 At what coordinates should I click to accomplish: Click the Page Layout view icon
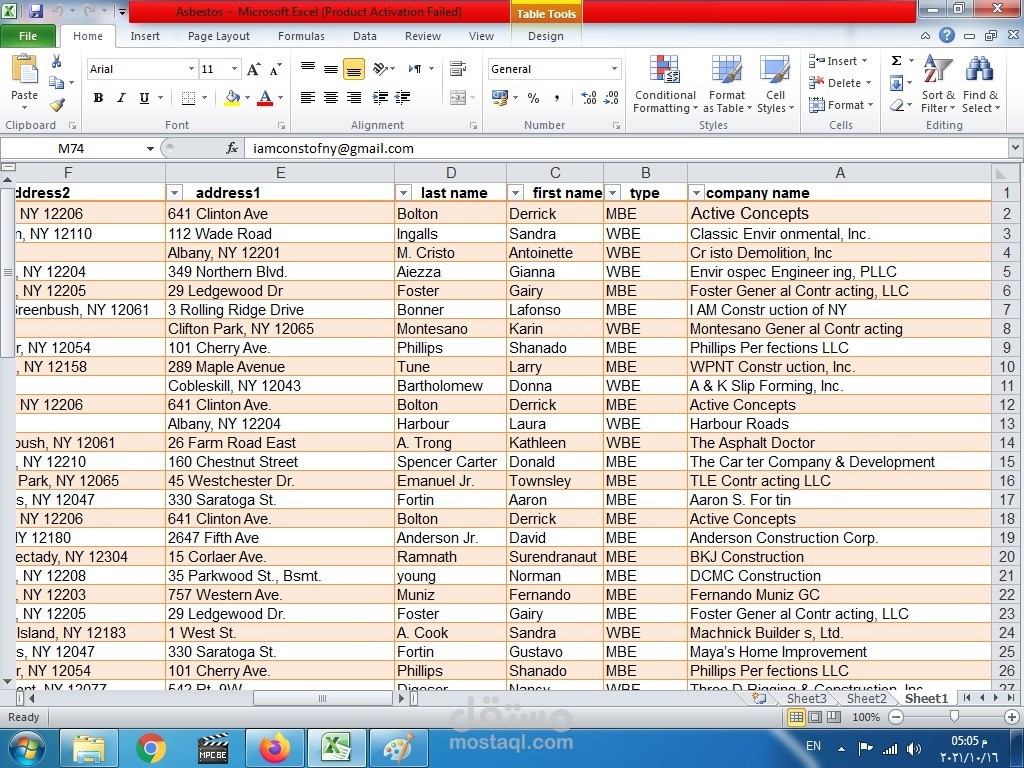pyautogui.click(x=815, y=717)
